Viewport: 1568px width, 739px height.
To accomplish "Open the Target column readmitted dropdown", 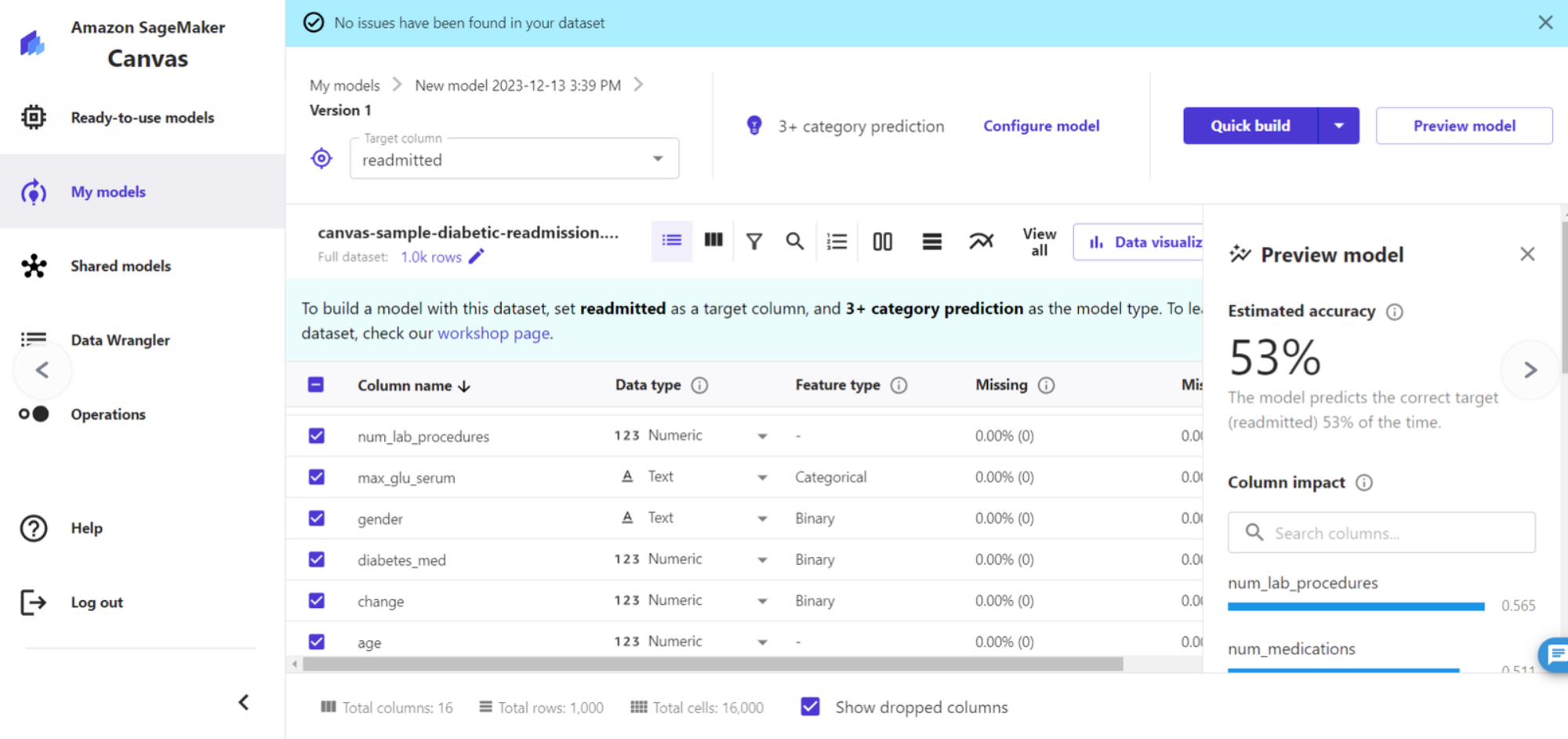I will tap(514, 158).
